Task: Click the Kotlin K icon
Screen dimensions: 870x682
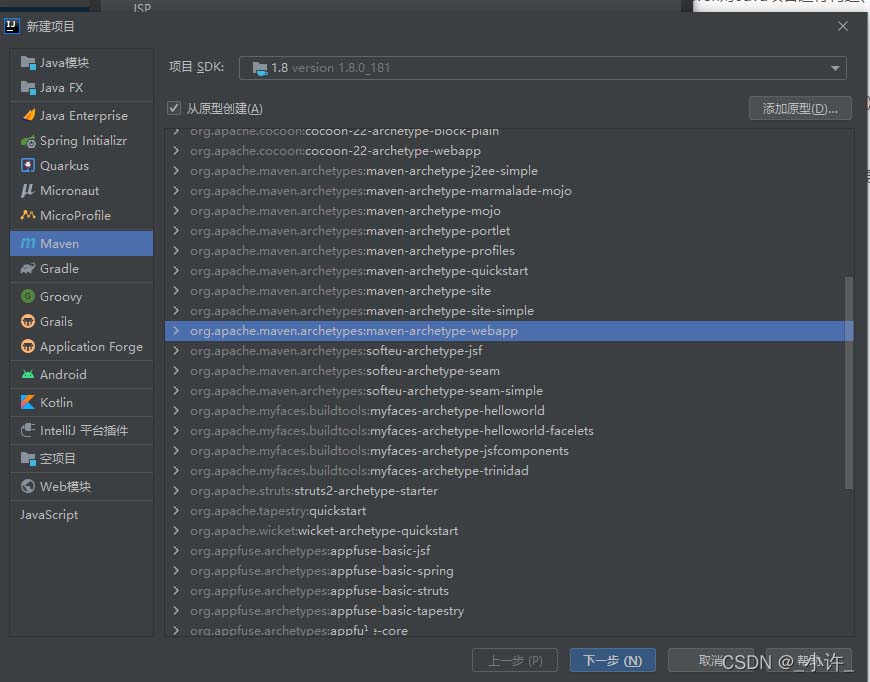Action: [28, 402]
